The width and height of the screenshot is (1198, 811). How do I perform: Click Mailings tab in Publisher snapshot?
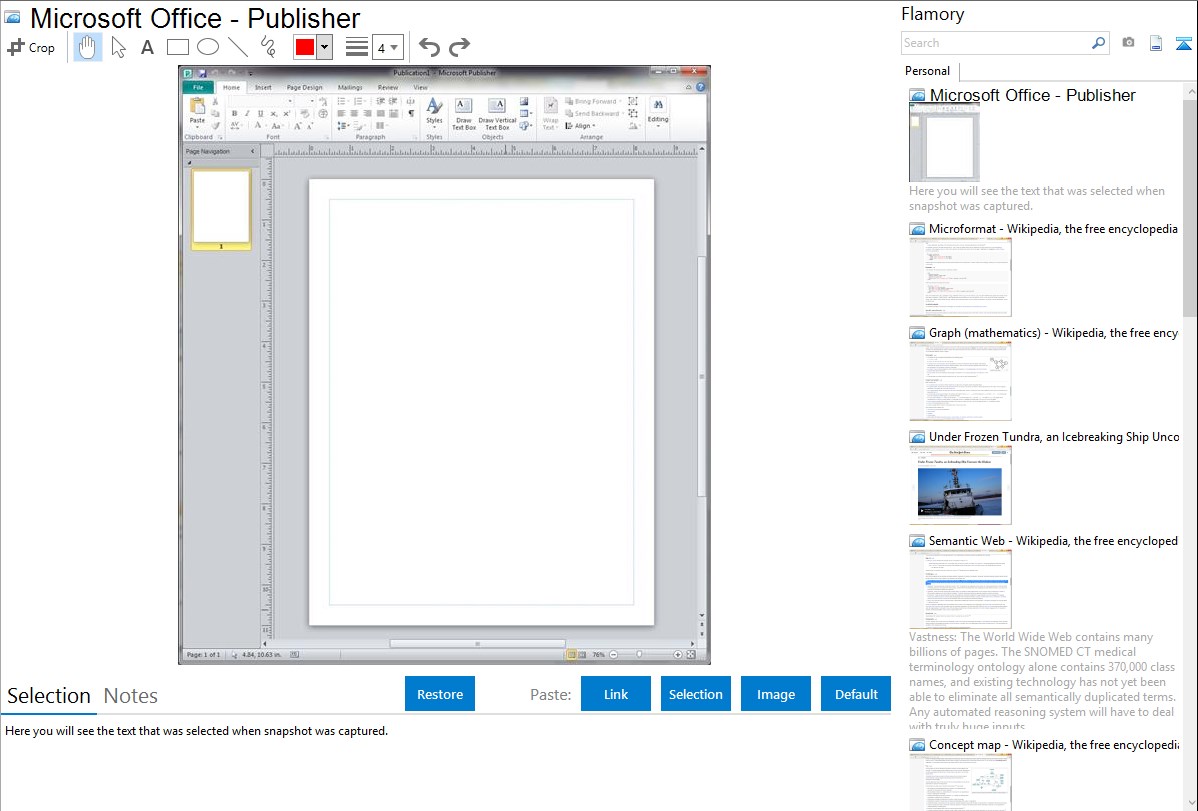pos(350,87)
